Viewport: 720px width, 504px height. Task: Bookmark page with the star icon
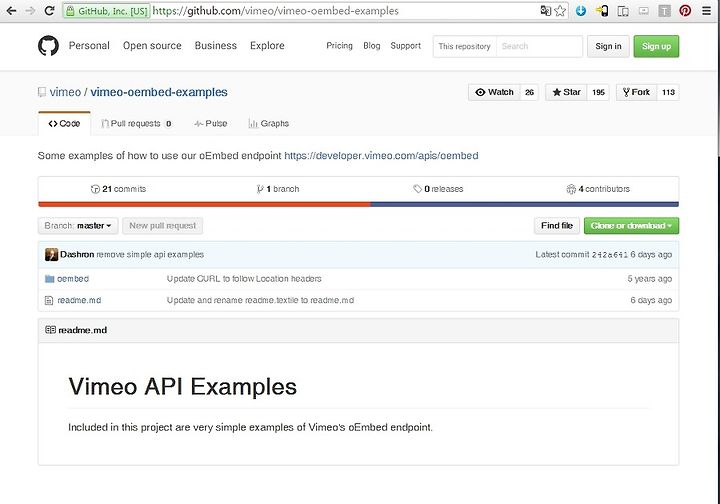click(560, 11)
